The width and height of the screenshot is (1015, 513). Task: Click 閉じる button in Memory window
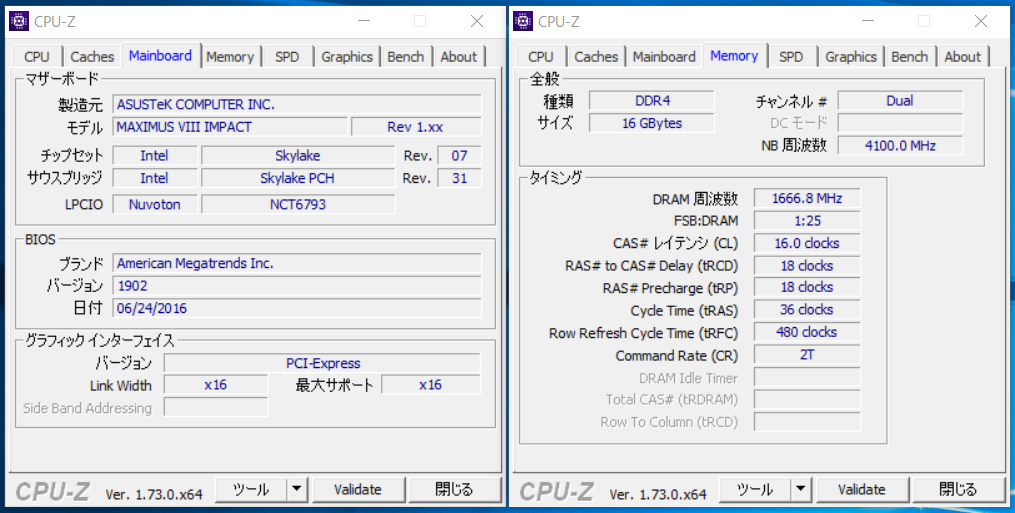(959, 490)
